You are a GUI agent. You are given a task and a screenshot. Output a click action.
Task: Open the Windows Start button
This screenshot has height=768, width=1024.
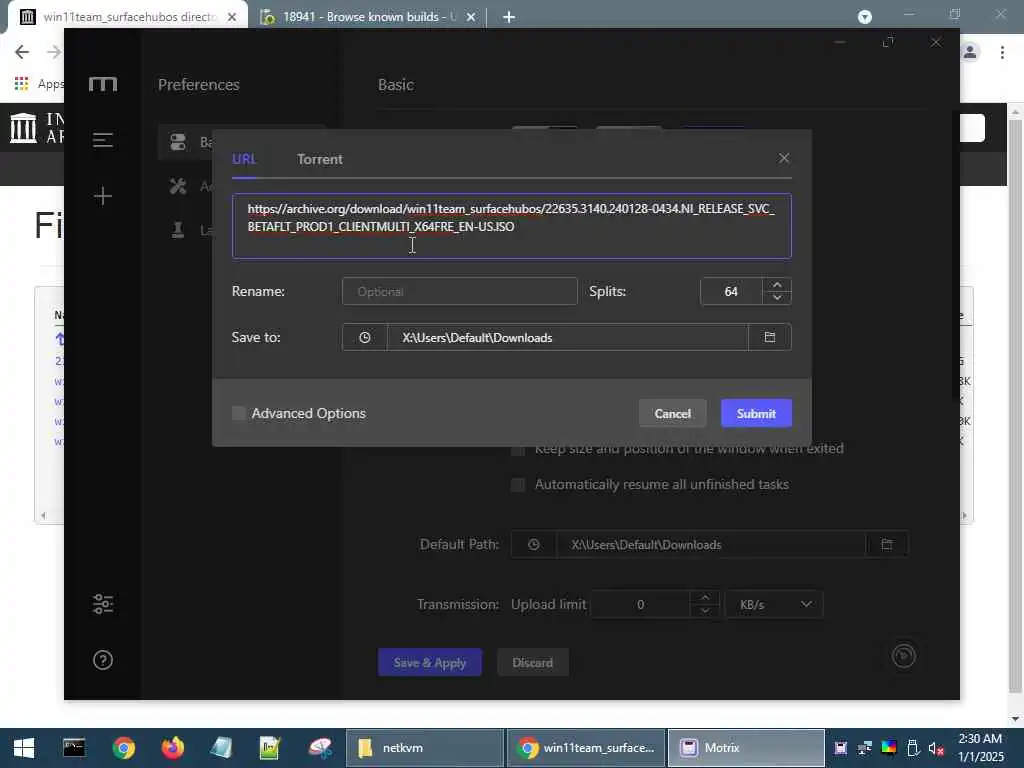[24, 748]
